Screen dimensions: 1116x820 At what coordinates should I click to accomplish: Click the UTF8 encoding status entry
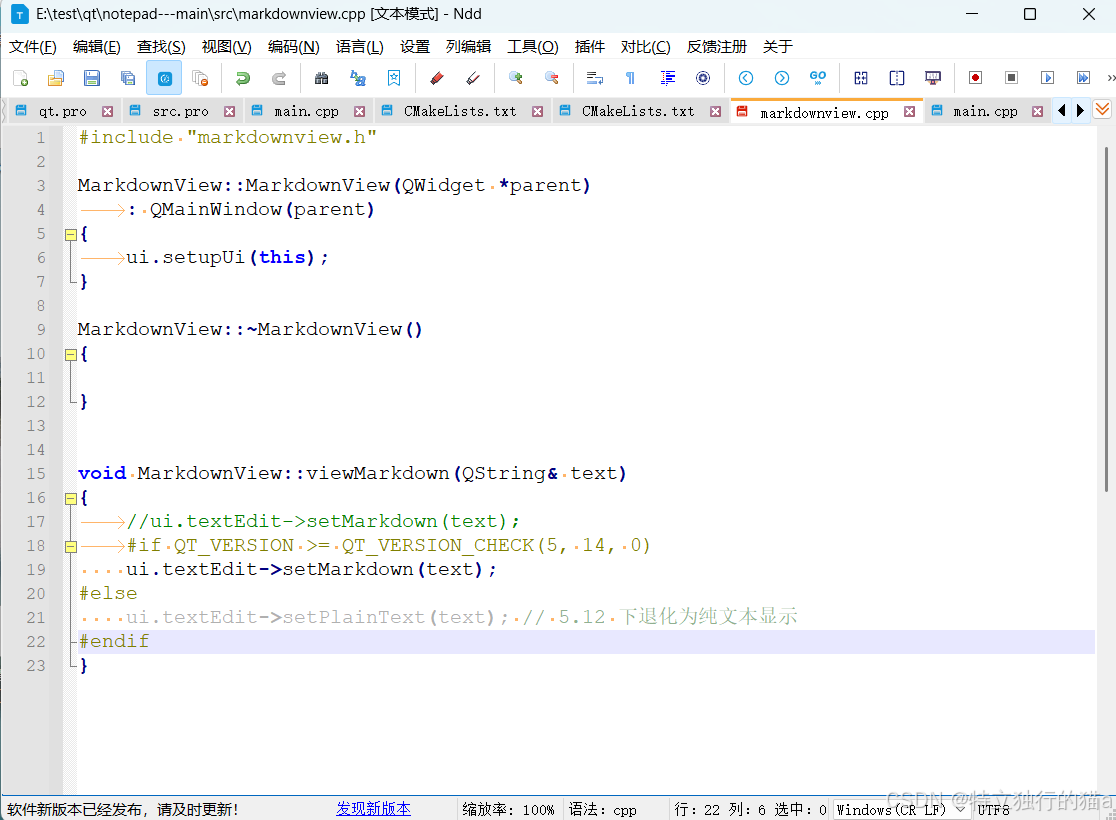tap(994, 810)
